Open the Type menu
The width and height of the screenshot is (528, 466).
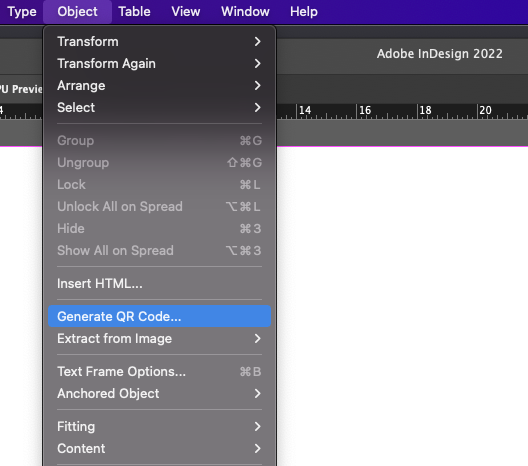pyautogui.click(x=22, y=12)
